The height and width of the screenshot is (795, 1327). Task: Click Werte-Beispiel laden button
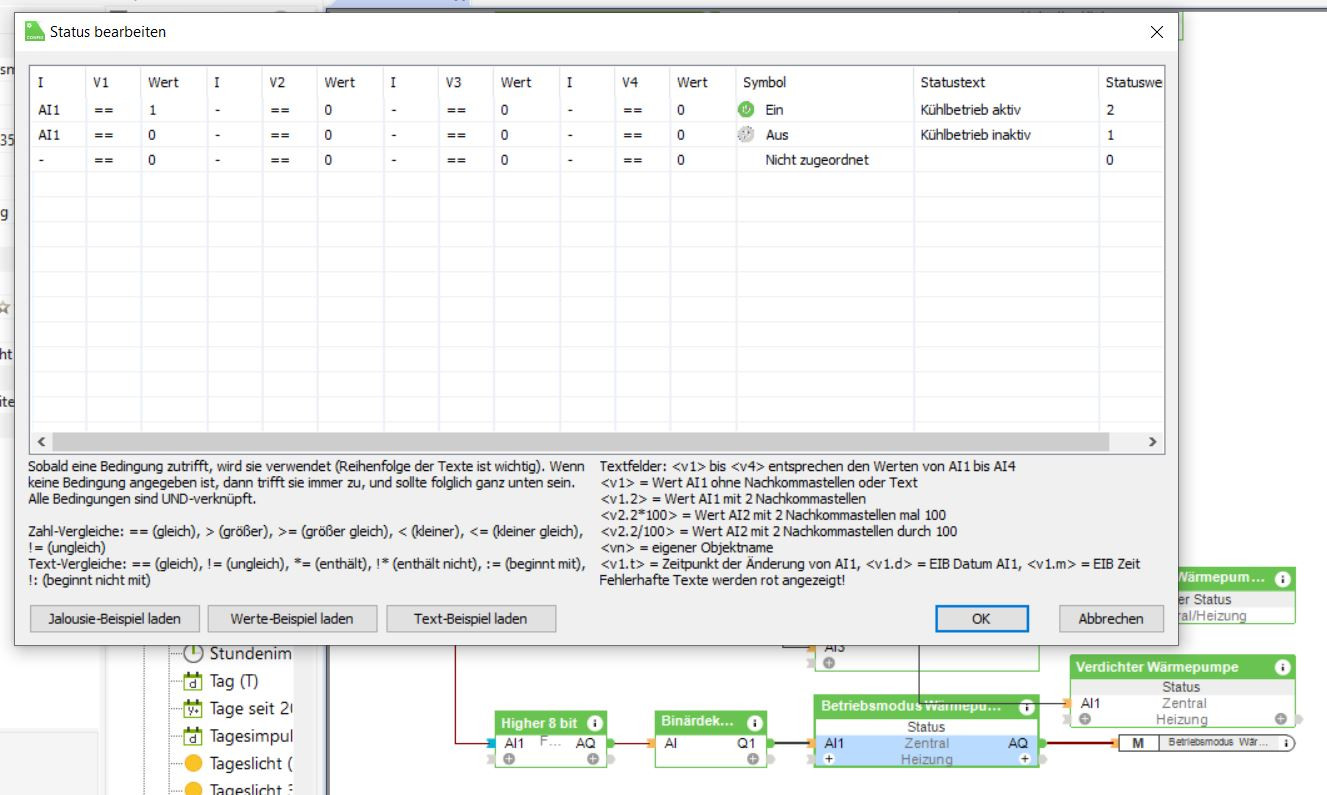coord(292,619)
